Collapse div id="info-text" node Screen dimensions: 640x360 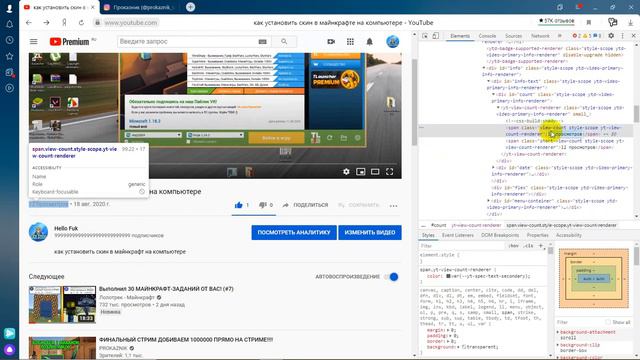tap(489, 81)
